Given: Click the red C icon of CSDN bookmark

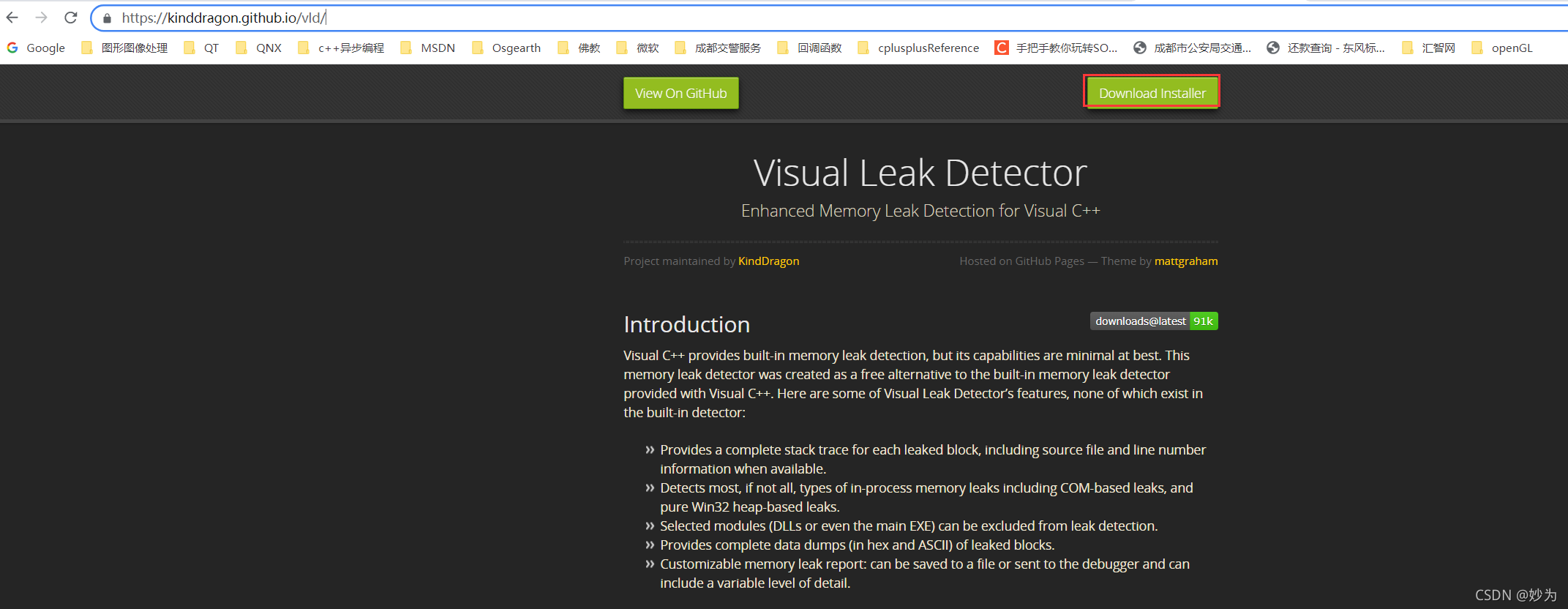Looking at the screenshot, I should click(1001, 48).
